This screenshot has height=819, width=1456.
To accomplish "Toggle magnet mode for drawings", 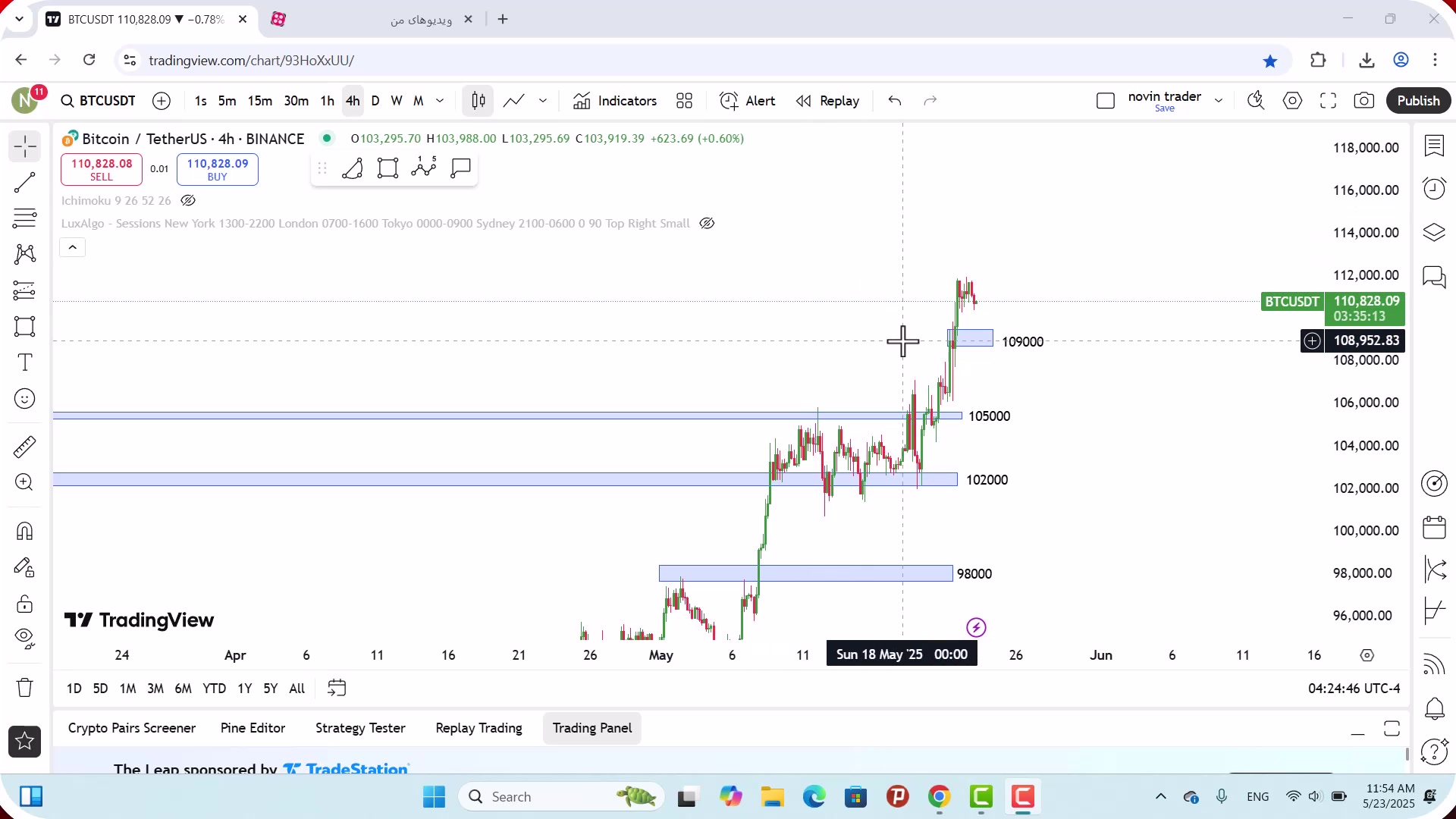I will (x=25, y=531).
